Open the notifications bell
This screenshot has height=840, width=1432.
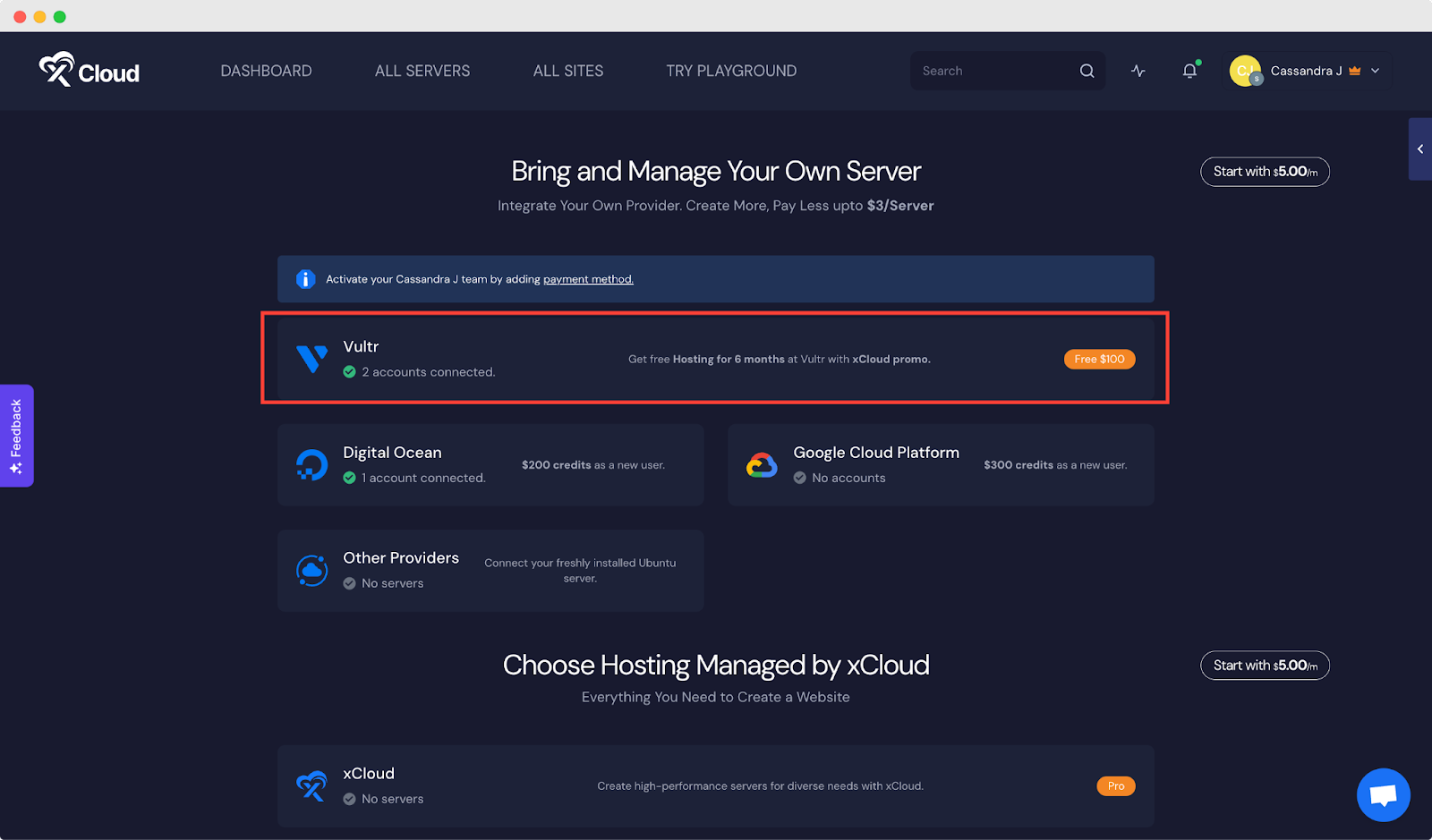tap(1189, 71)
